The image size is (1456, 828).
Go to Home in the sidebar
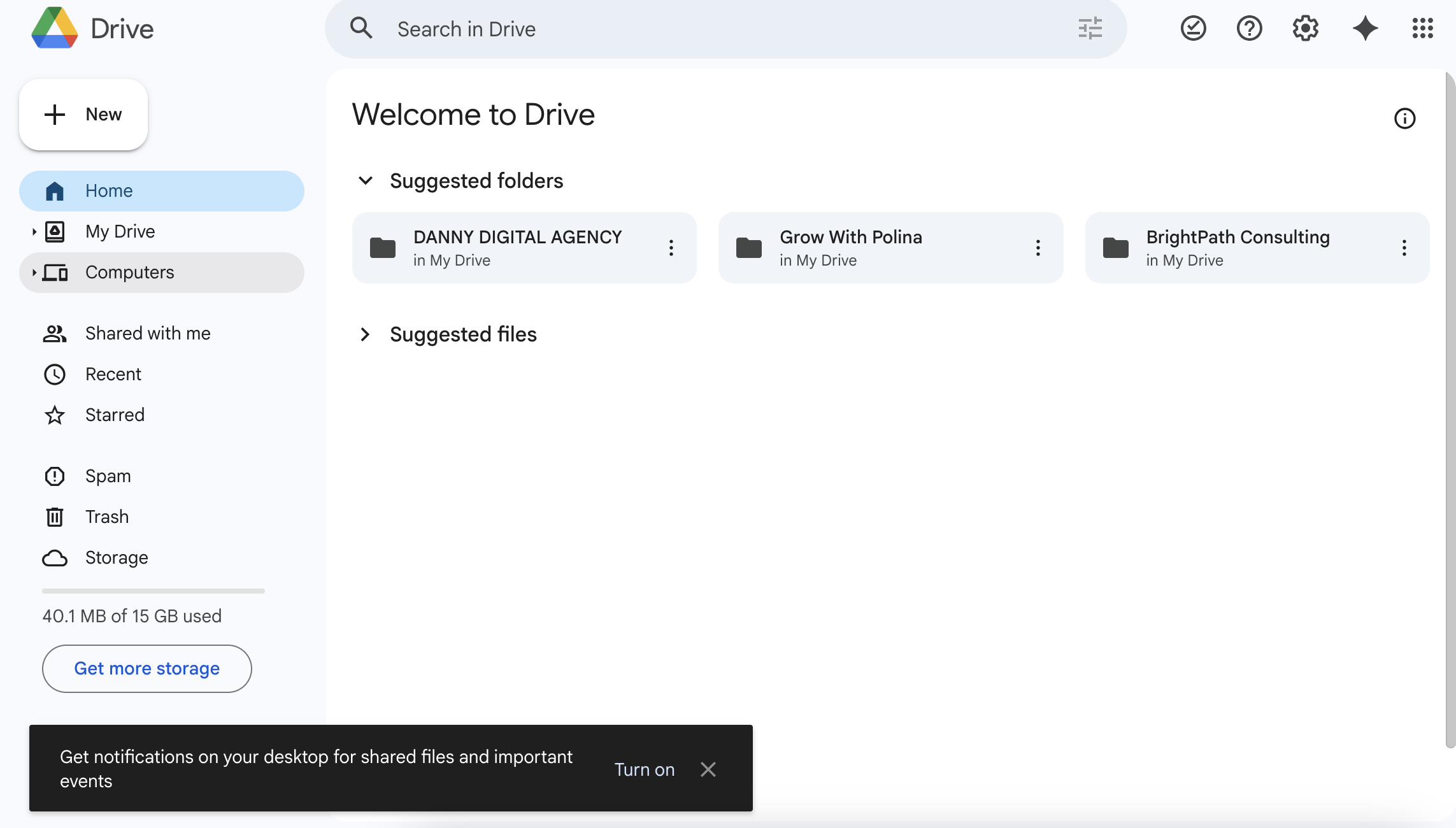[162, 191]
